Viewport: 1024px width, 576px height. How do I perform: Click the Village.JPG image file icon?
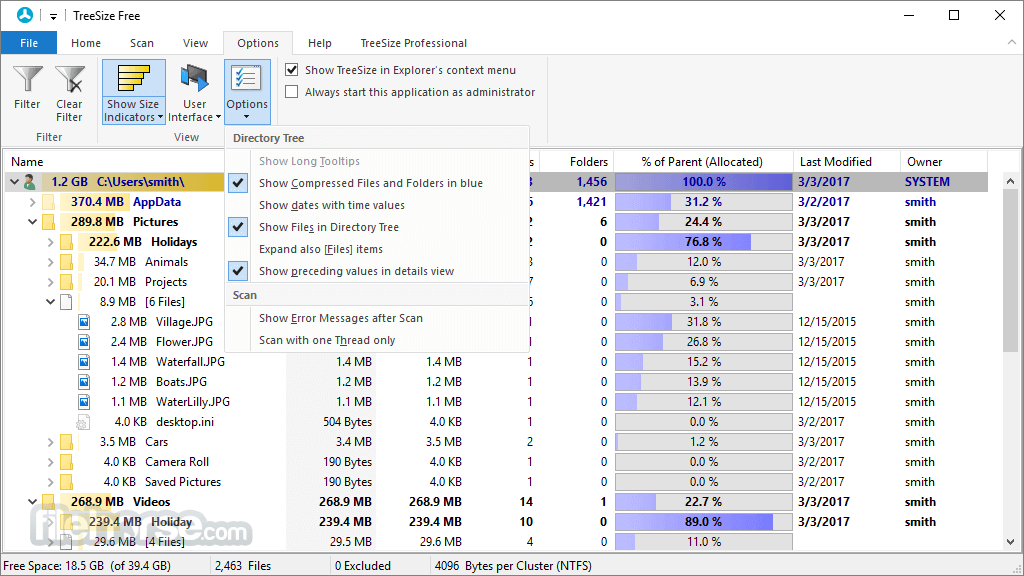82,322
